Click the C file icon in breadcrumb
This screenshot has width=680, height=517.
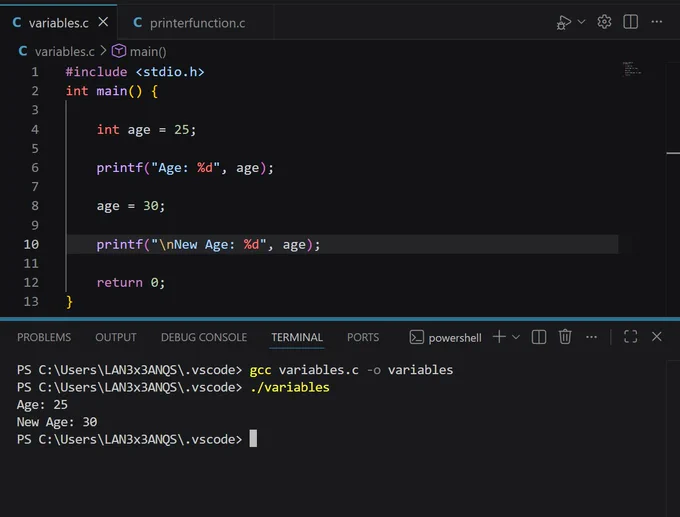pyautogui.click(x=23, y=51)
